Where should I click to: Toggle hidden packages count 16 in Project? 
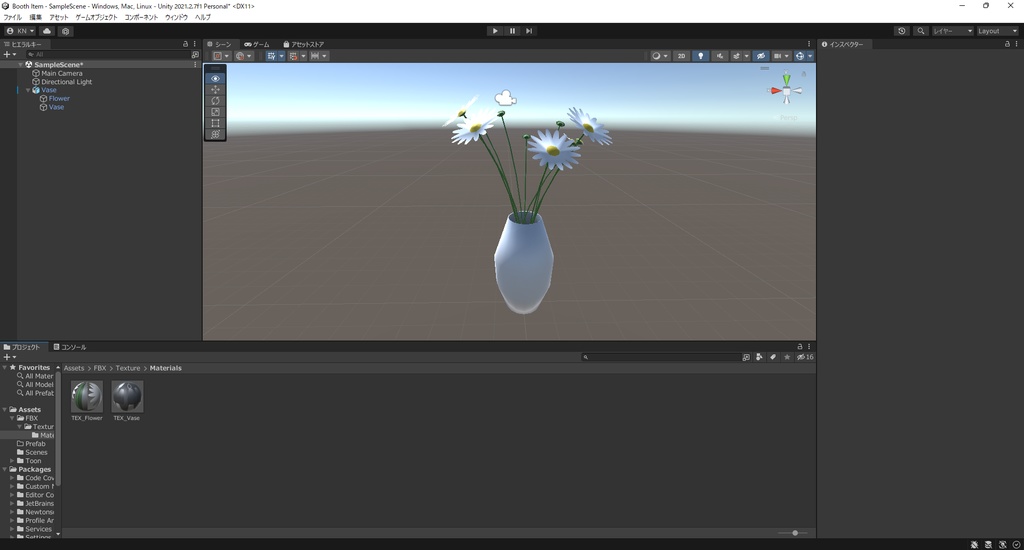coord(805,357)
